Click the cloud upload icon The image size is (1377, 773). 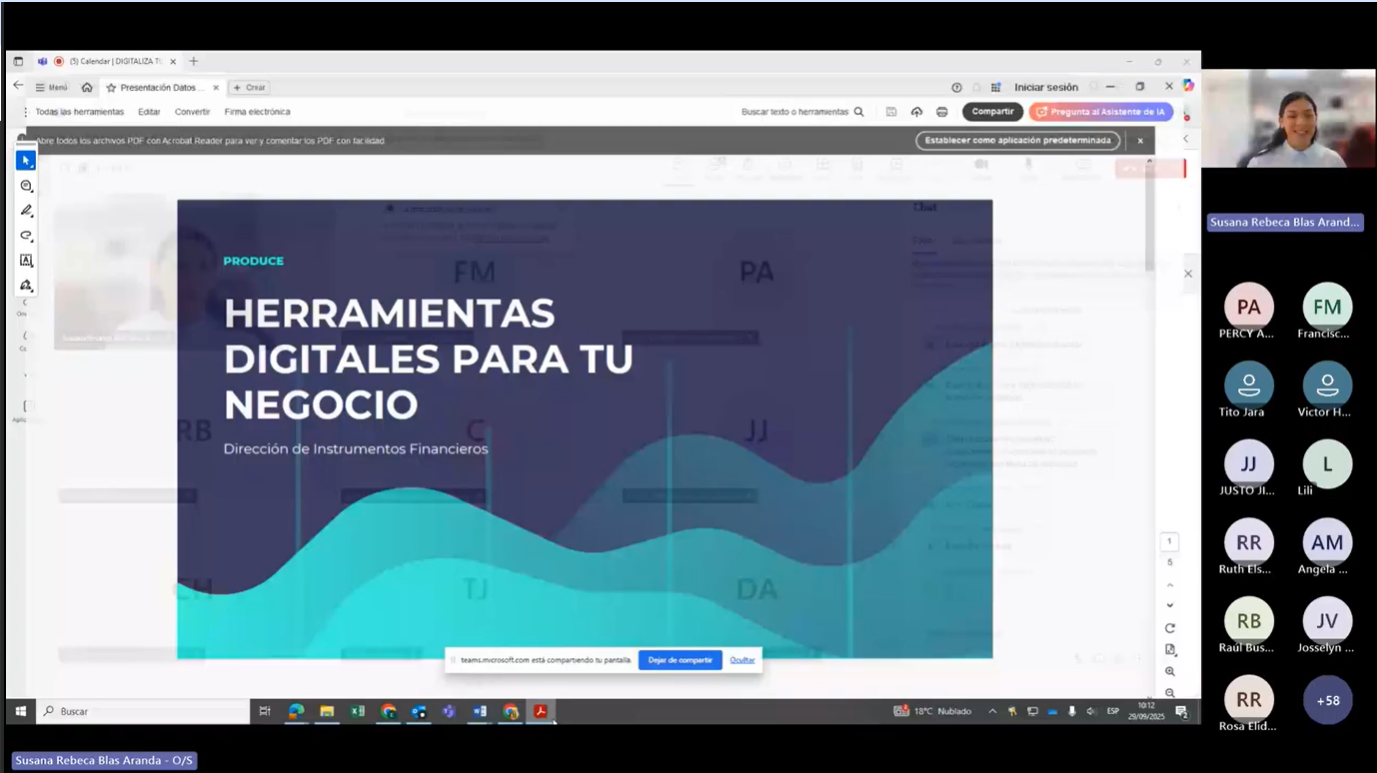(x=916, y=112)
